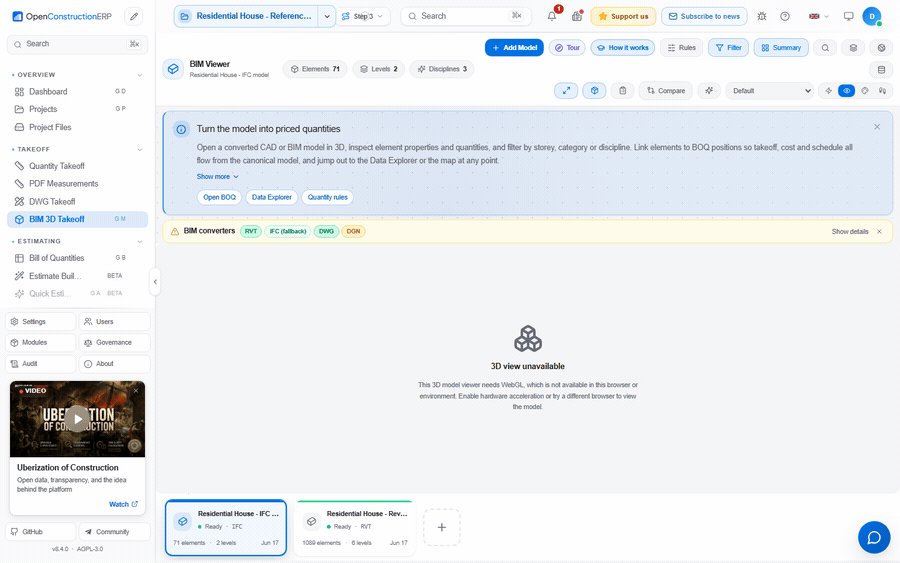Image resolution: width=900 pixels, height=563 pixels.
Task: Go to PDF Measurements
Action: tap(77, 184)
